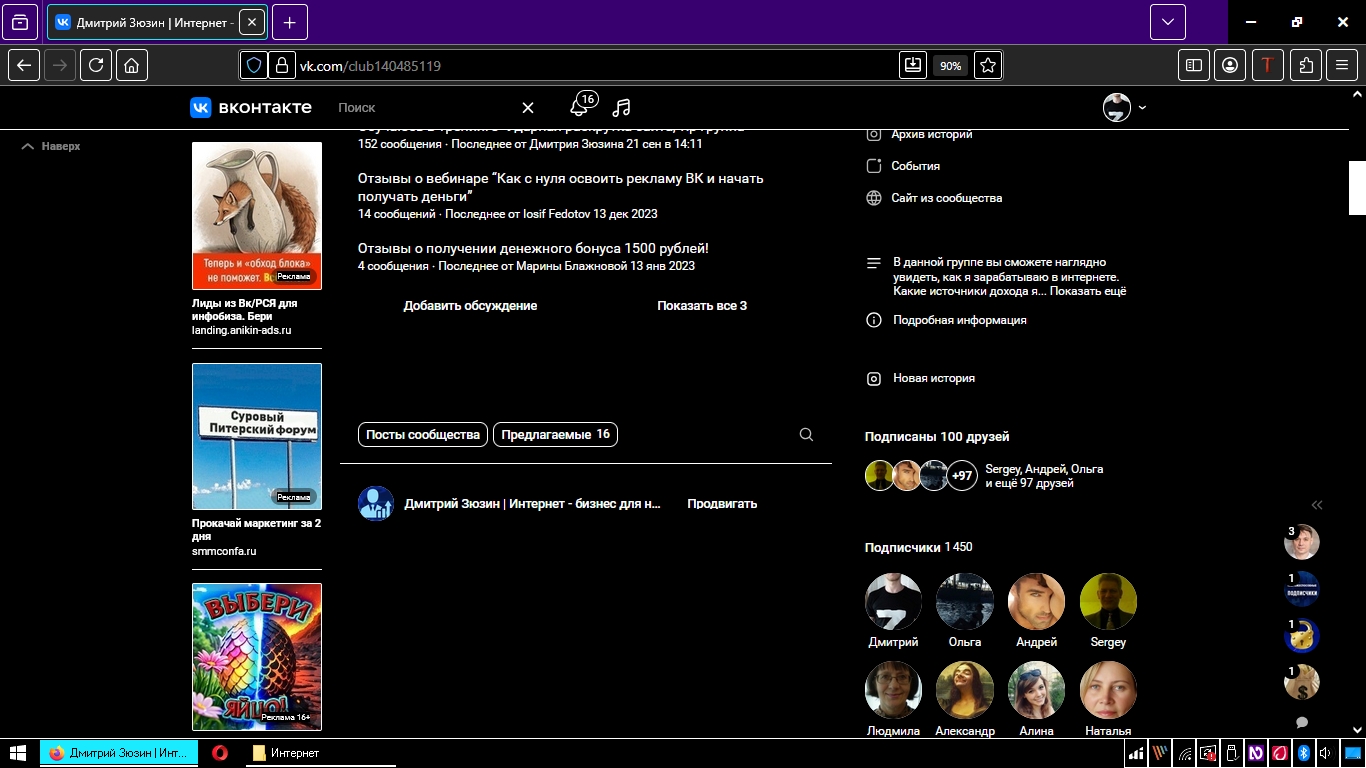Click Добавить обсуждение button
Image resolution: width=1366 pixels, height=768 pixels.
470,306
